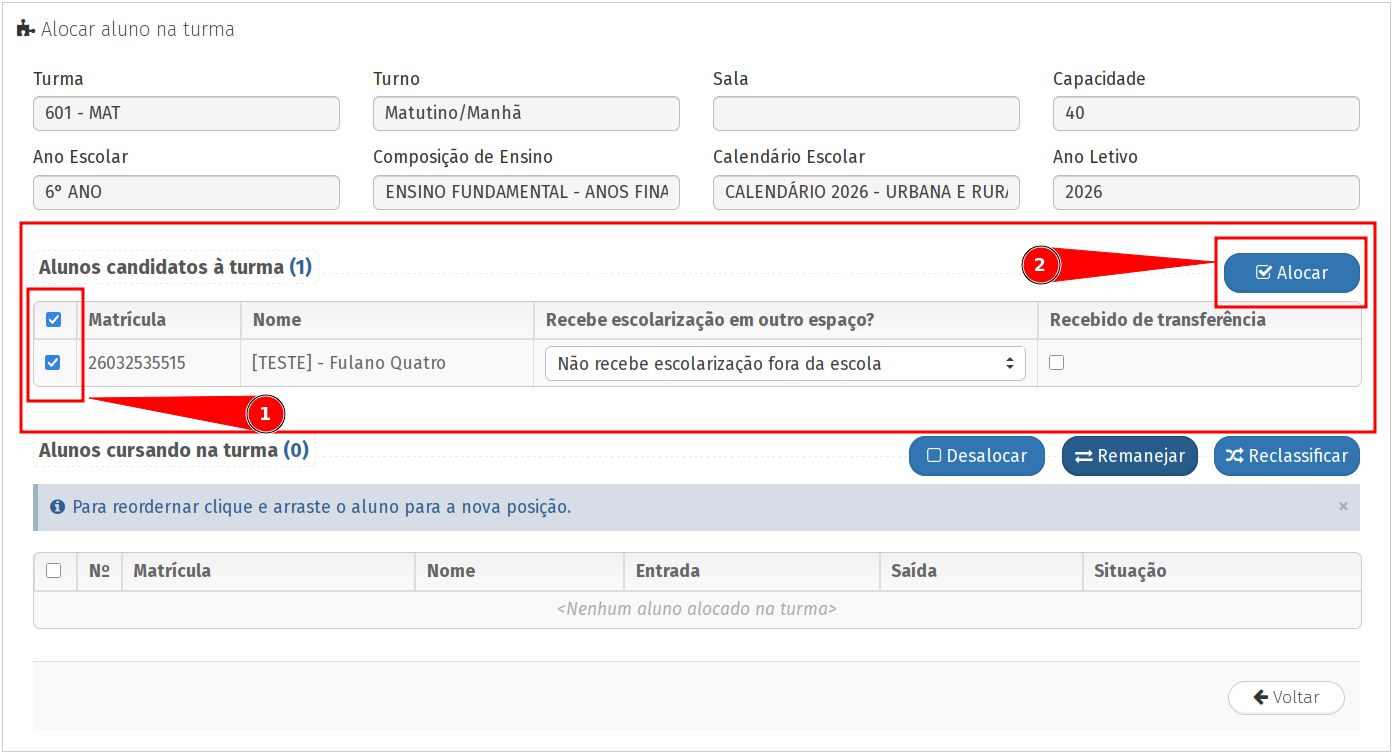Click red step marker number 2

tap(1039, 265)
